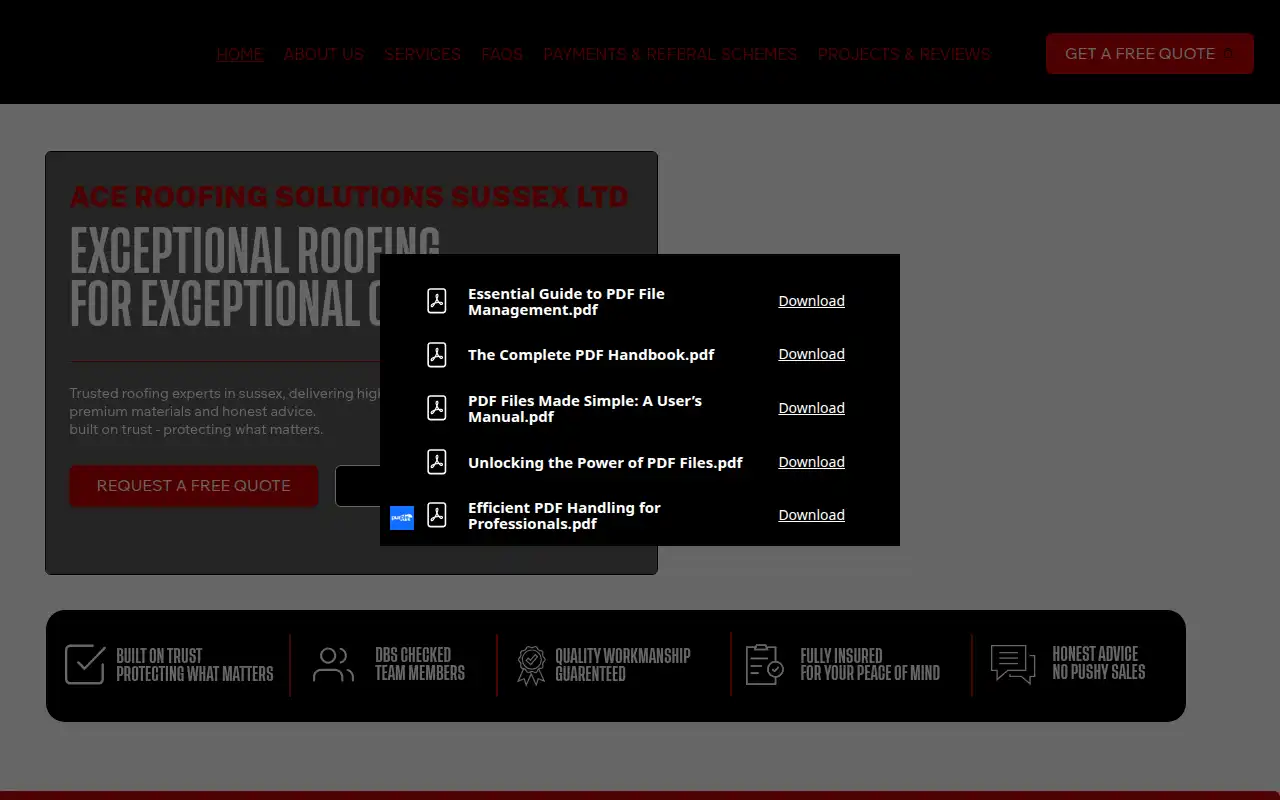Click the lock icon in Get A Free Quote button
The width and height of the screenshot is (1280, 800).
coord(1229,54)
